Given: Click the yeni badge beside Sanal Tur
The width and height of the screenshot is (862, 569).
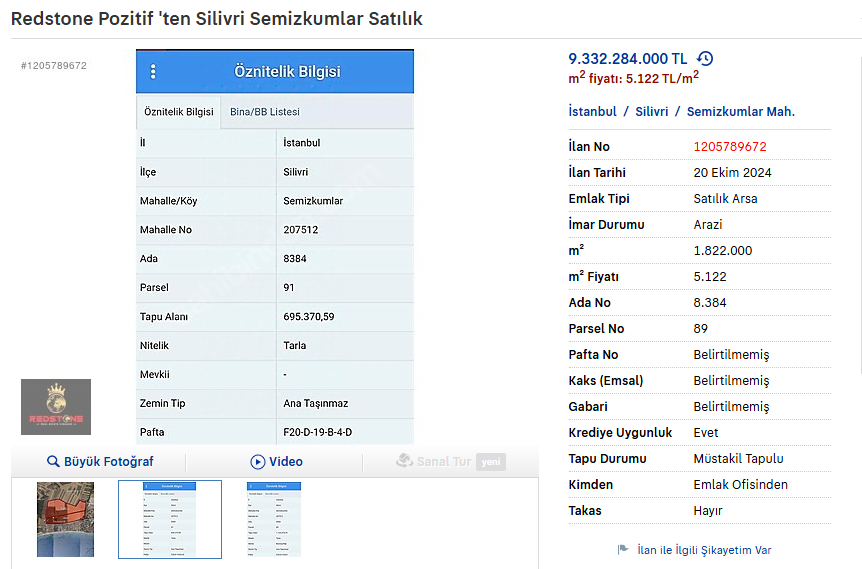Looking at the screenshot, I should click(490, 462).
